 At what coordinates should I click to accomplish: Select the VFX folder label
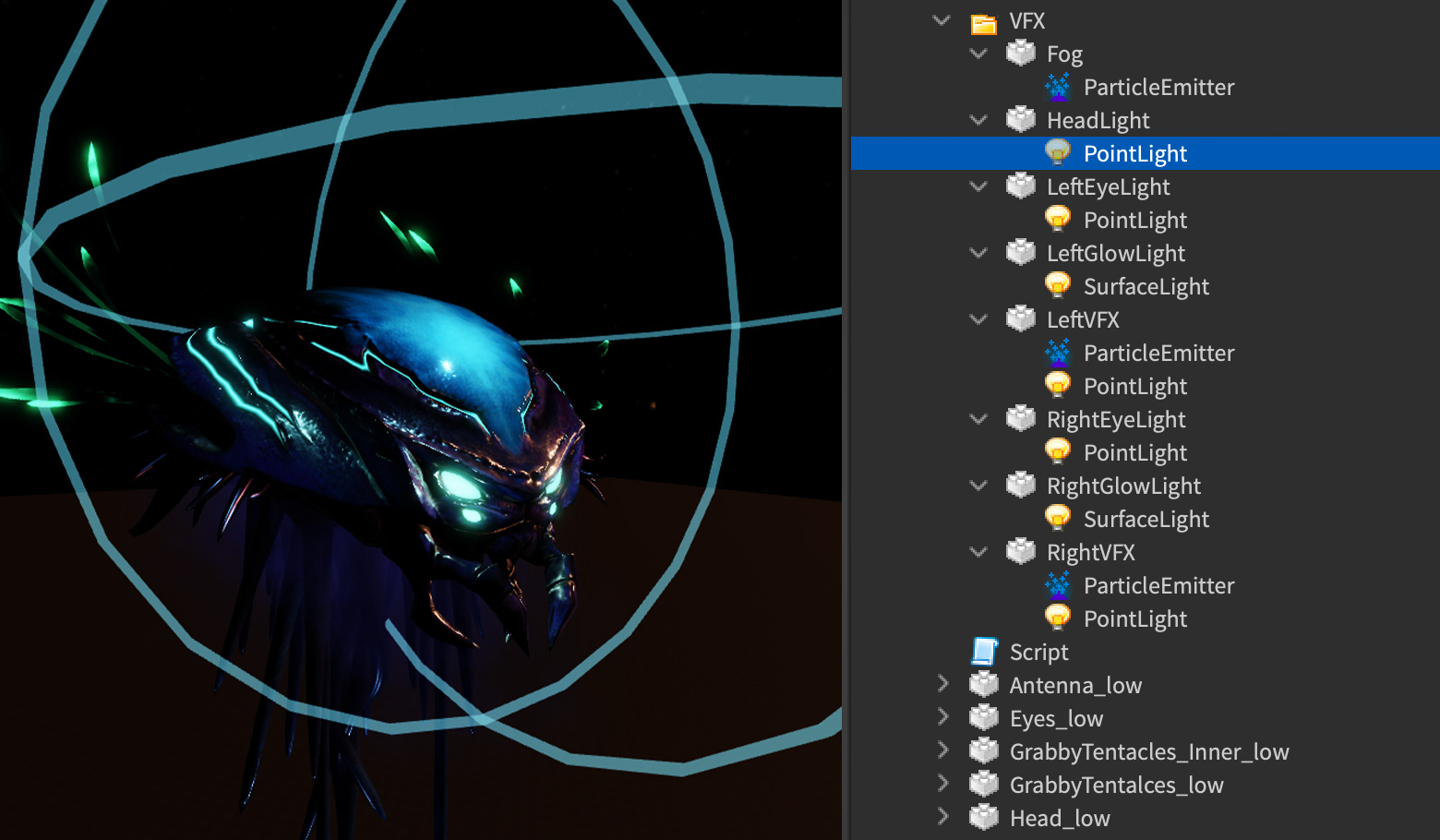tap(1027, 21)
